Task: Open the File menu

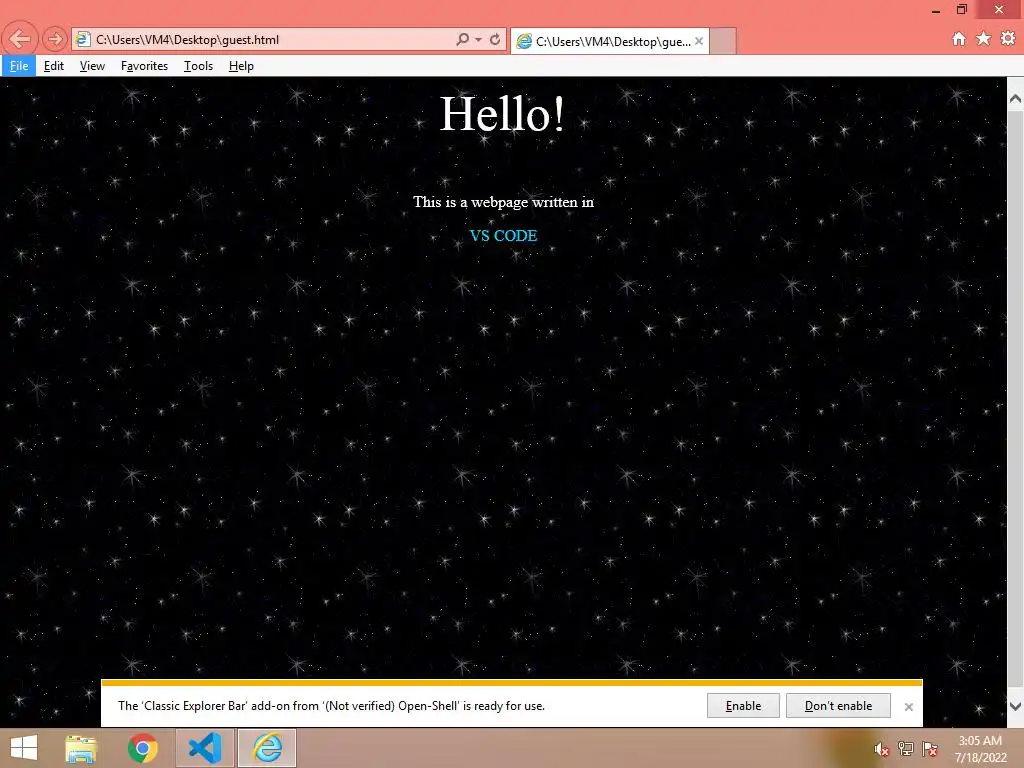Action: (19, 66)
